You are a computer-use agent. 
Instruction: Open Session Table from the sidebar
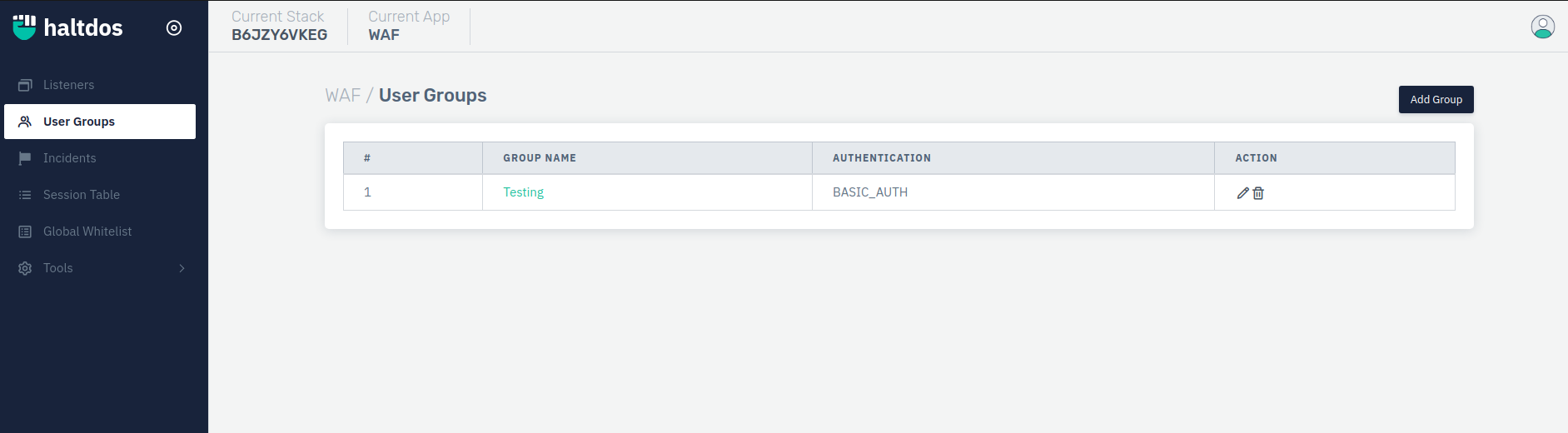pos(82,195)
